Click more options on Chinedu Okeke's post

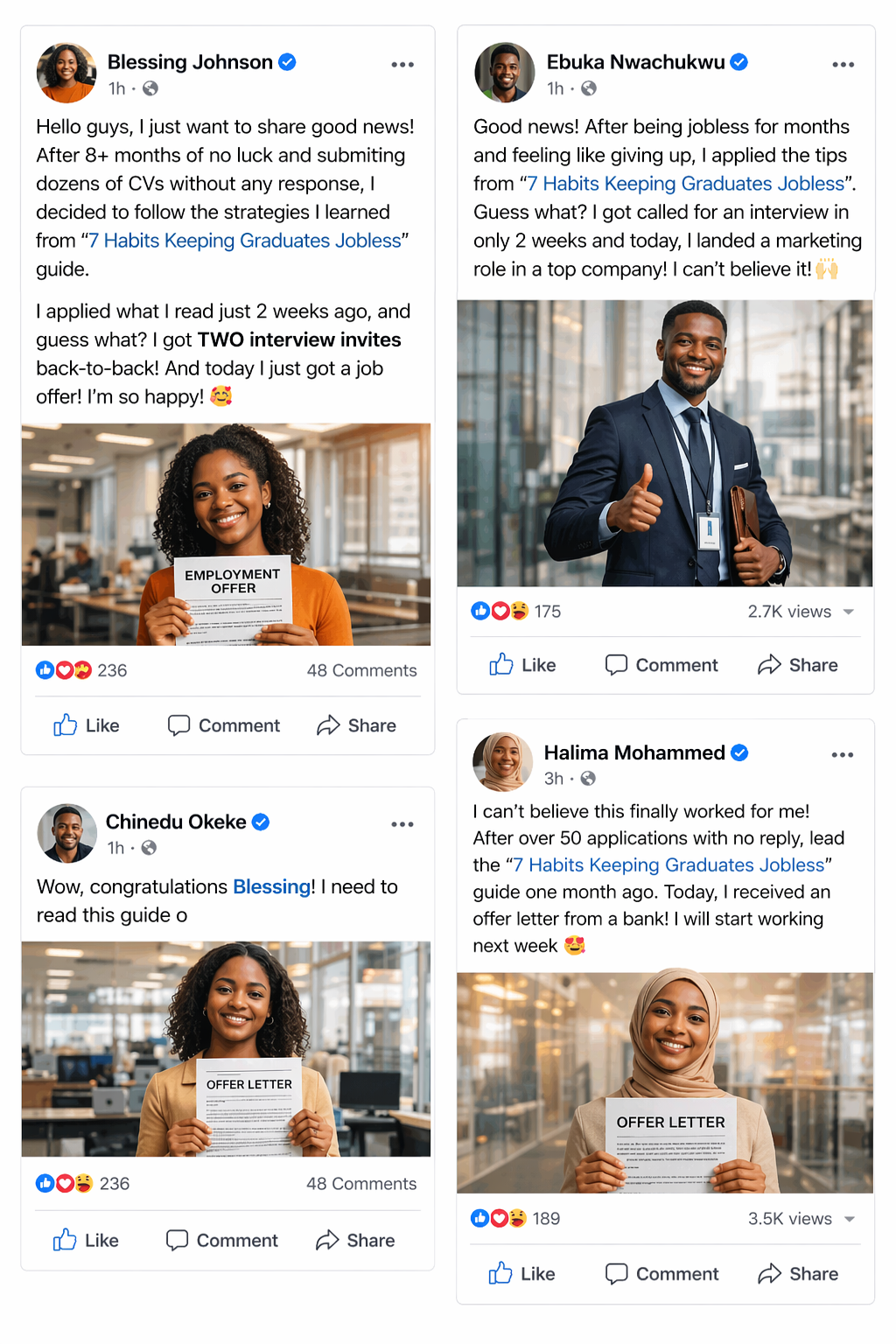402,824
